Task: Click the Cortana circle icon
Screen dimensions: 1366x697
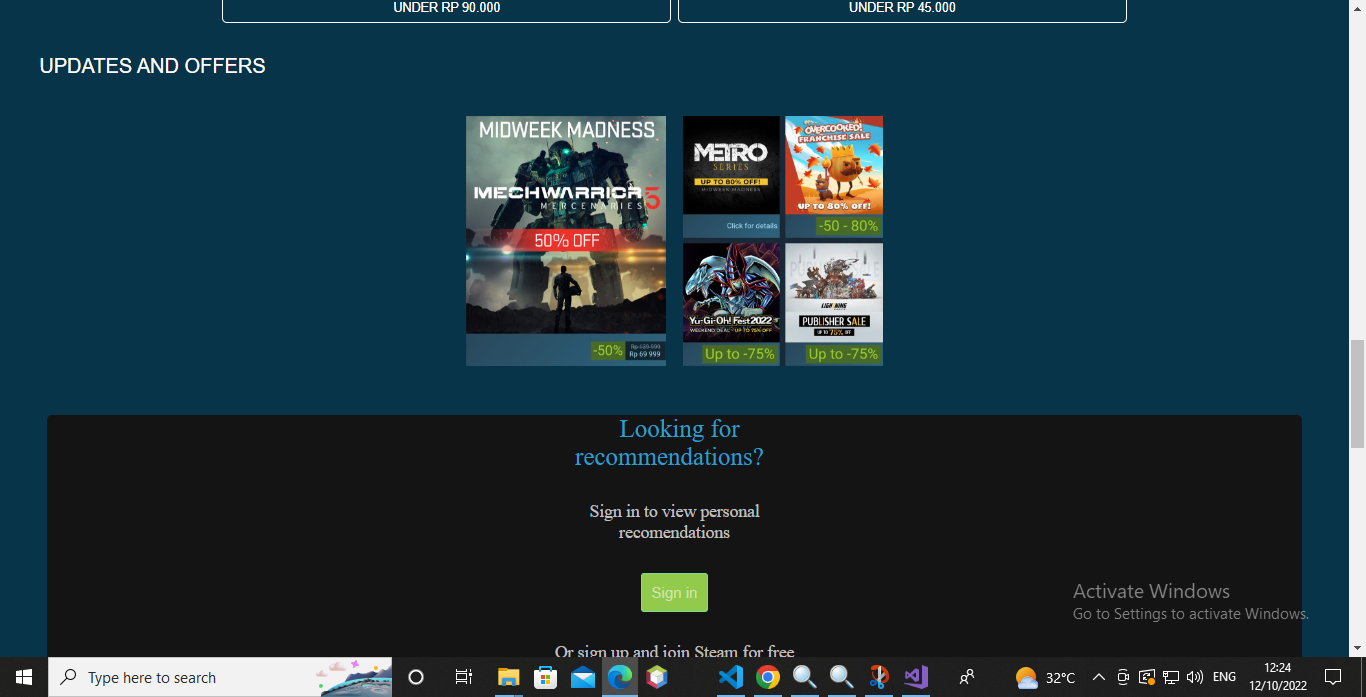Action: [416, 677]
